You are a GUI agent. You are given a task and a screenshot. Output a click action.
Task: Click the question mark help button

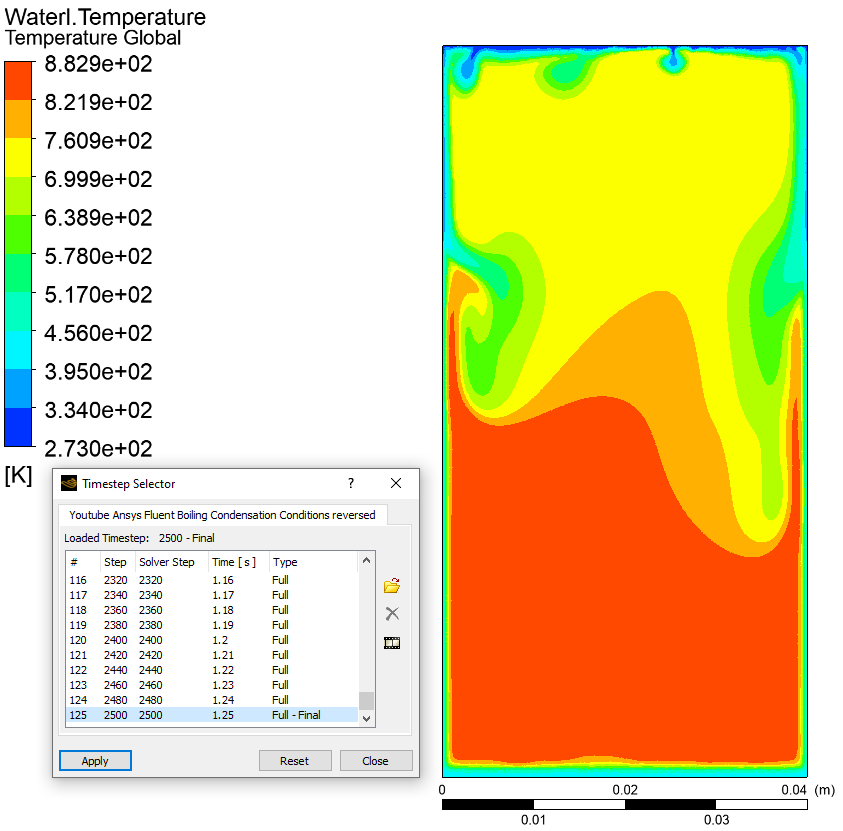(351, 484)
